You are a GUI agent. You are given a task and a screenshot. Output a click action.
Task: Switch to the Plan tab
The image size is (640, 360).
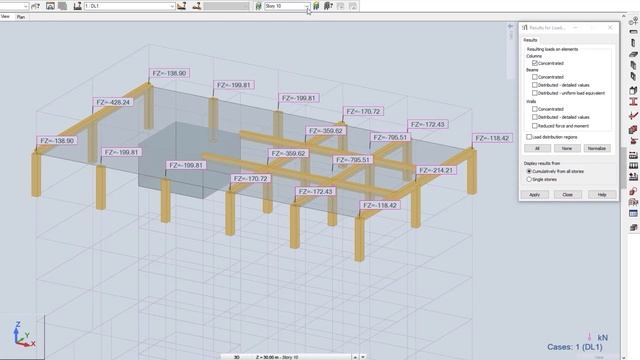coord(21,17)
